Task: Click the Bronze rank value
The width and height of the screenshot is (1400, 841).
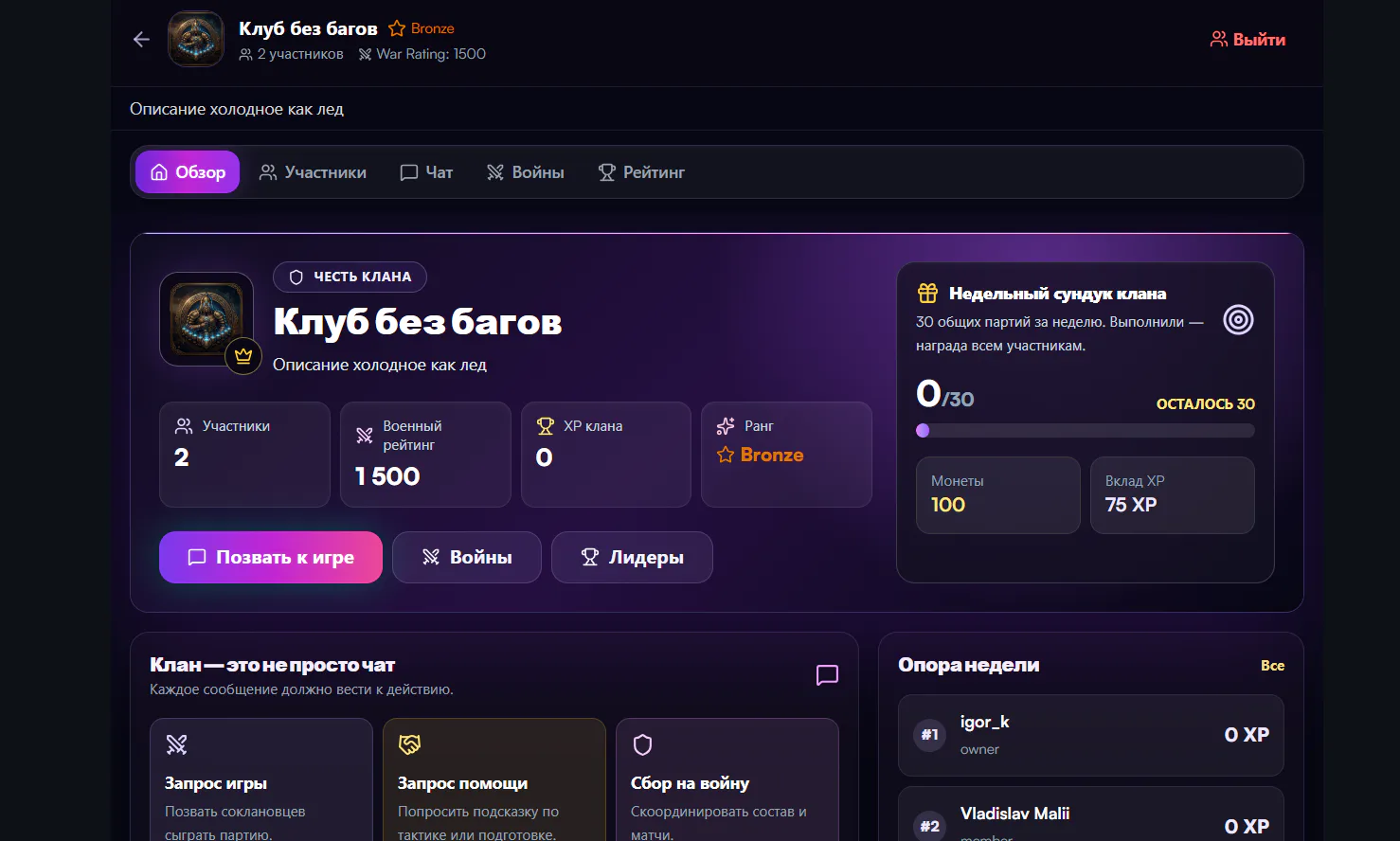Action: click(x=761, y=455)
